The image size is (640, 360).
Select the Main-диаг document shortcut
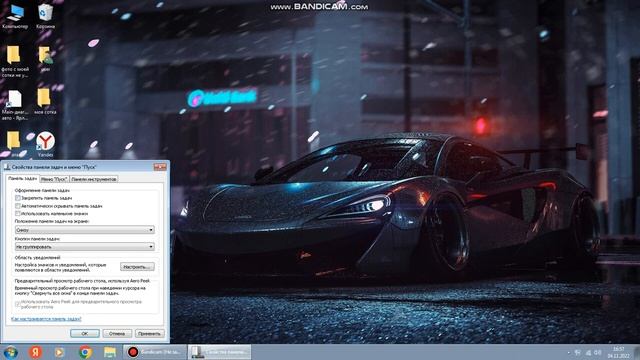[x=15, y=105]
